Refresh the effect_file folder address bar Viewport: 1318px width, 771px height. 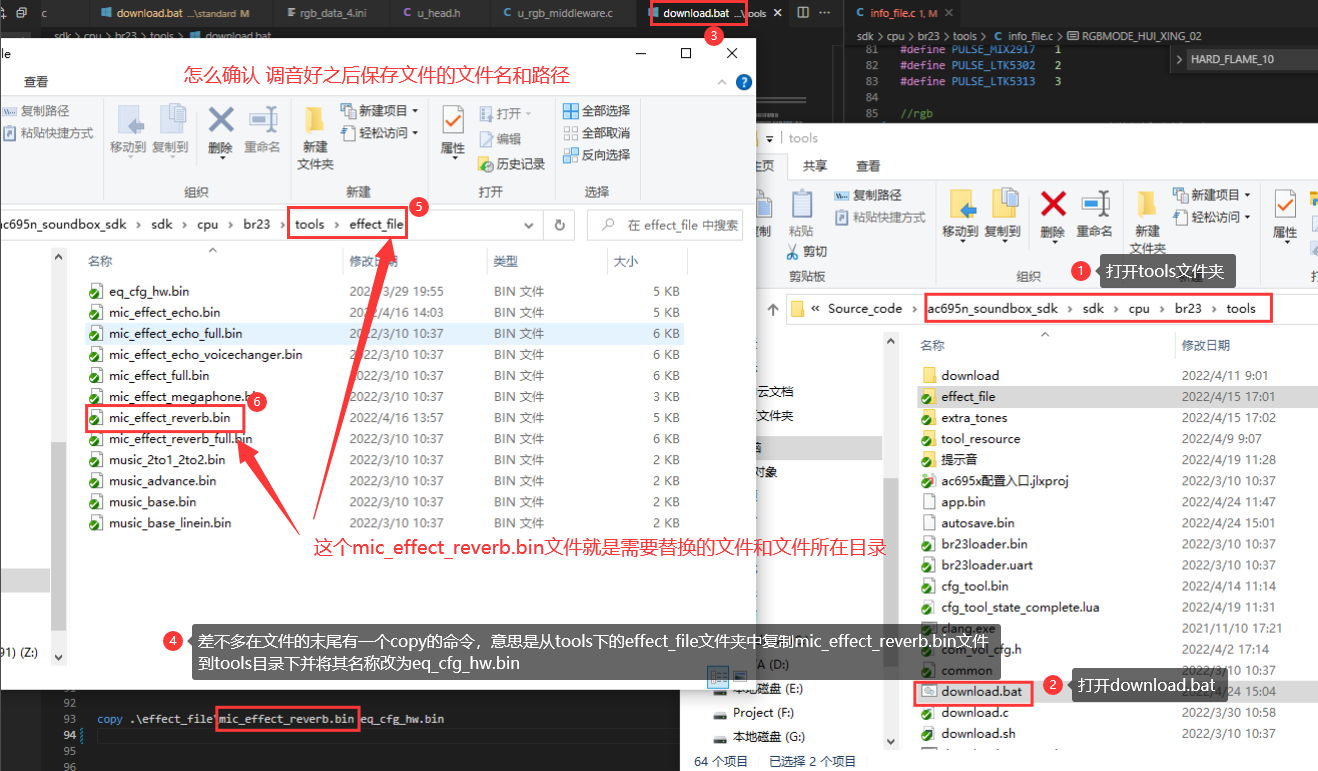[x=560, y=225]
